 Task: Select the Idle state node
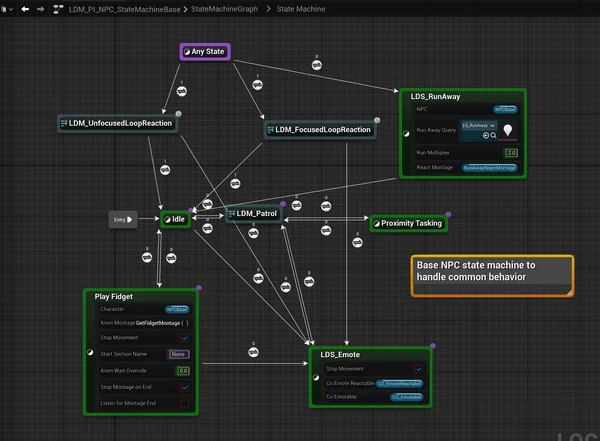click(175, 219)
